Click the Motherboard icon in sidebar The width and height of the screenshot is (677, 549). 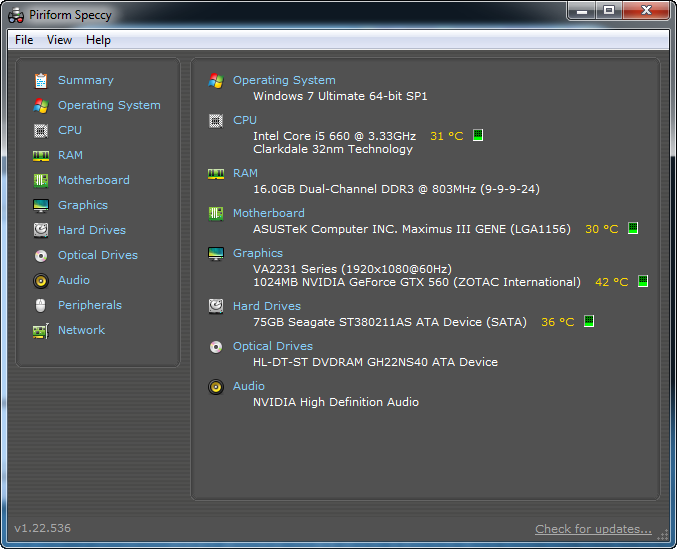point(41,180)
